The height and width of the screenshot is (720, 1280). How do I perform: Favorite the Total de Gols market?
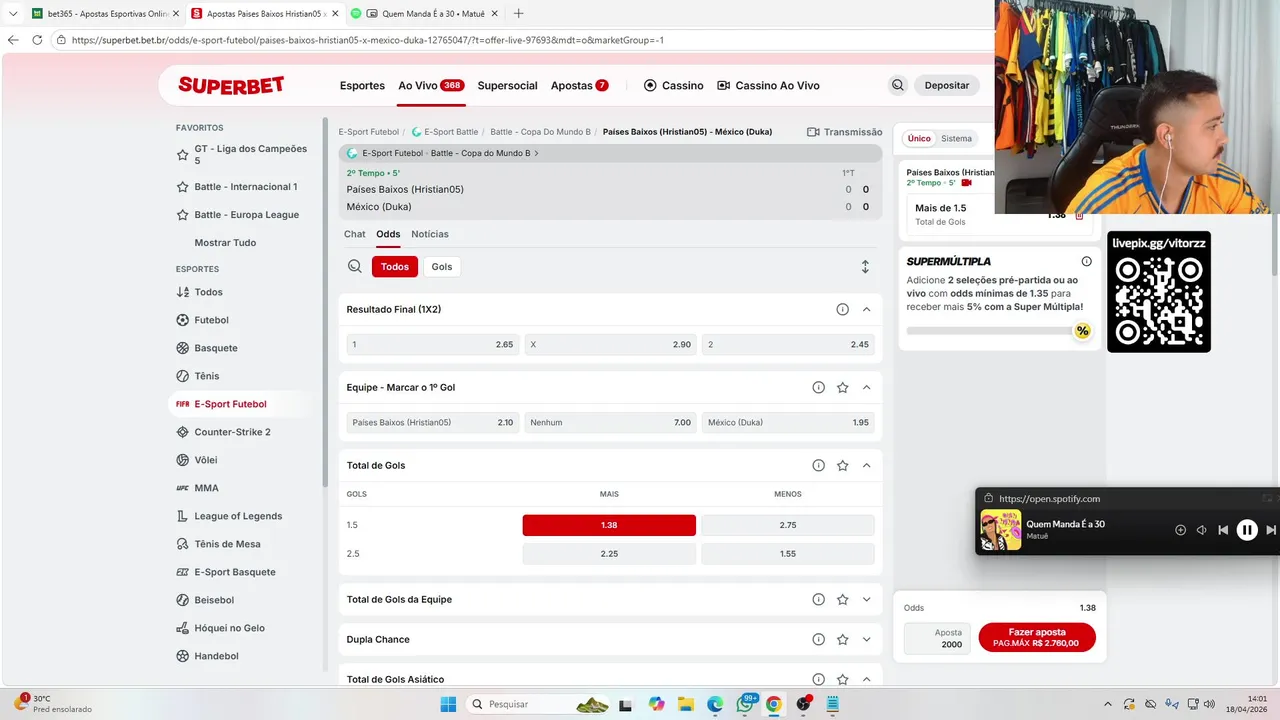click(x=842, y=465)
